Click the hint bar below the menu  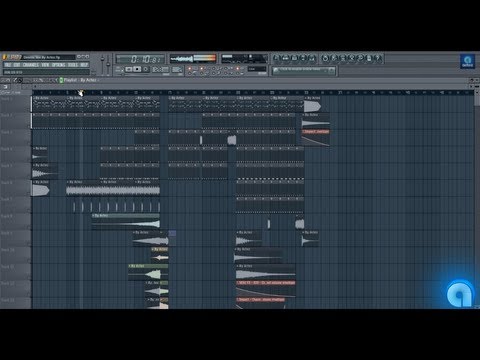[x=46, y=72]
